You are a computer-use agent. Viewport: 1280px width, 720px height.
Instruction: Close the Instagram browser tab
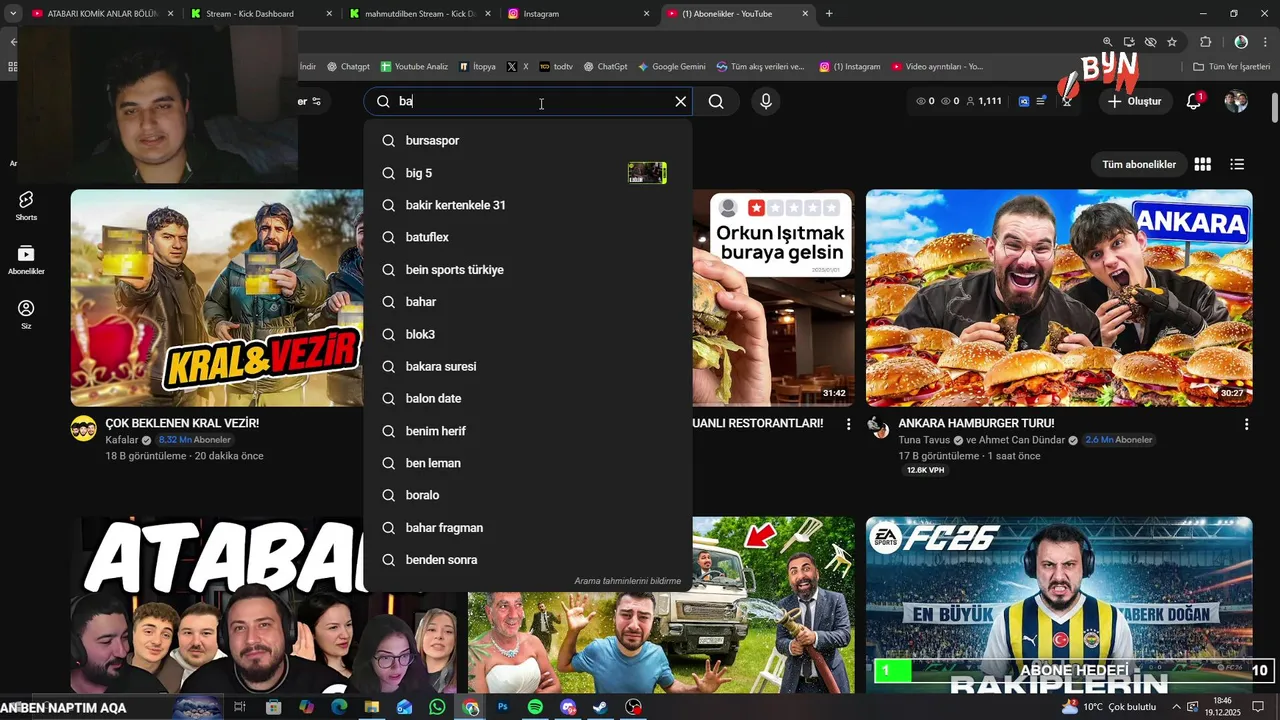click(646, 14)
